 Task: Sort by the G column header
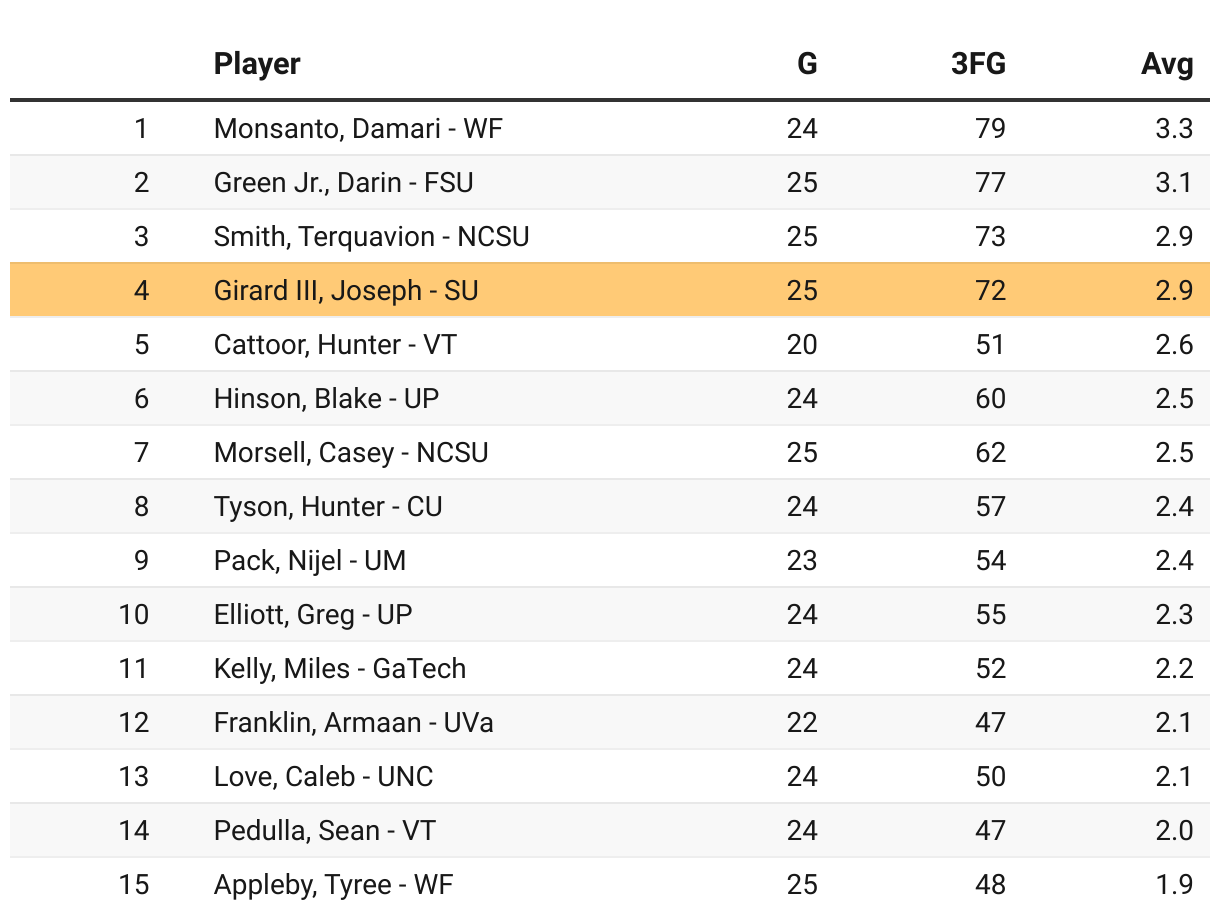click(806, 64)
